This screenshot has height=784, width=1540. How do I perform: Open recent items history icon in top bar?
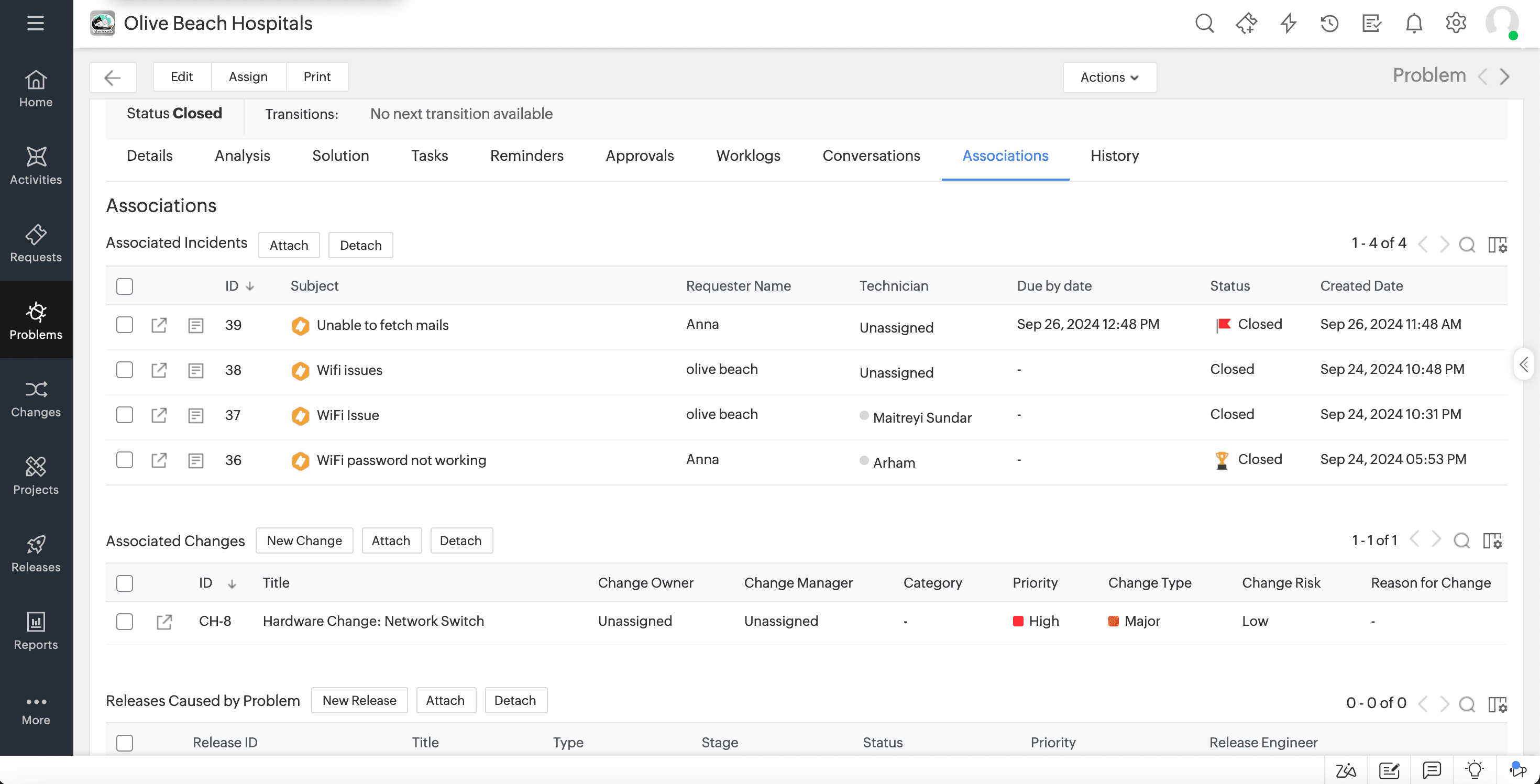pos(1329,23)
